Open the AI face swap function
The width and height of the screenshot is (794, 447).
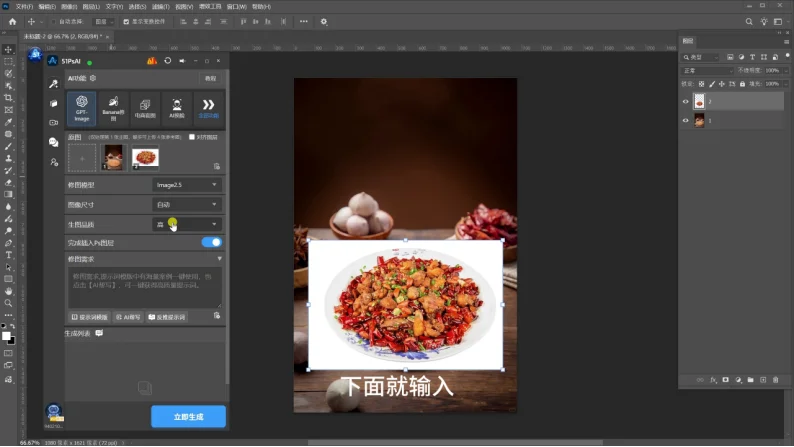click(177, 108)
